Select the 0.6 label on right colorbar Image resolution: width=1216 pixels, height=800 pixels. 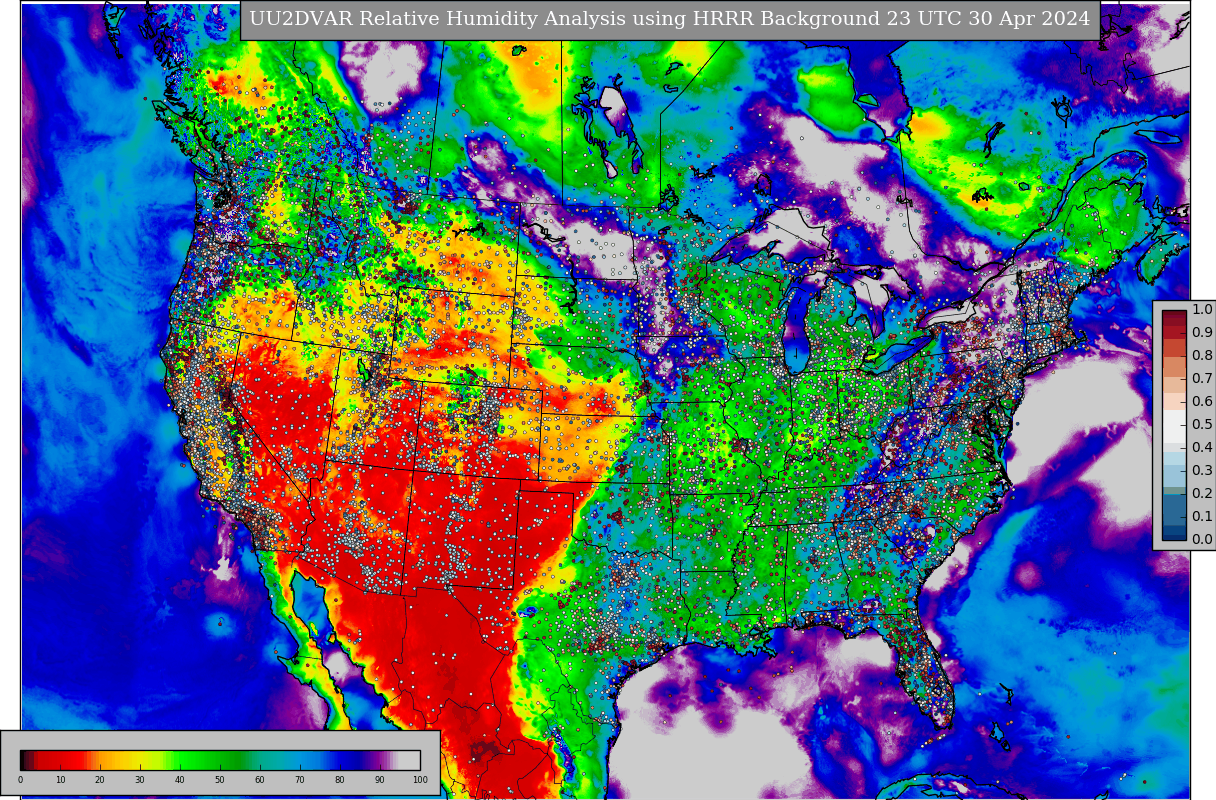(1202, 402)
